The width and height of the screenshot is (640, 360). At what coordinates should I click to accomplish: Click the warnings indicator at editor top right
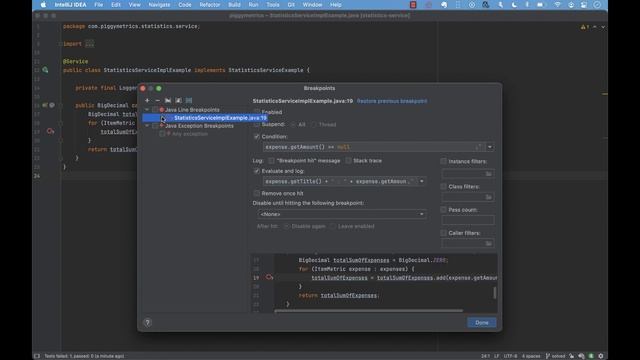pyautogui.click(x=584, y=27)
